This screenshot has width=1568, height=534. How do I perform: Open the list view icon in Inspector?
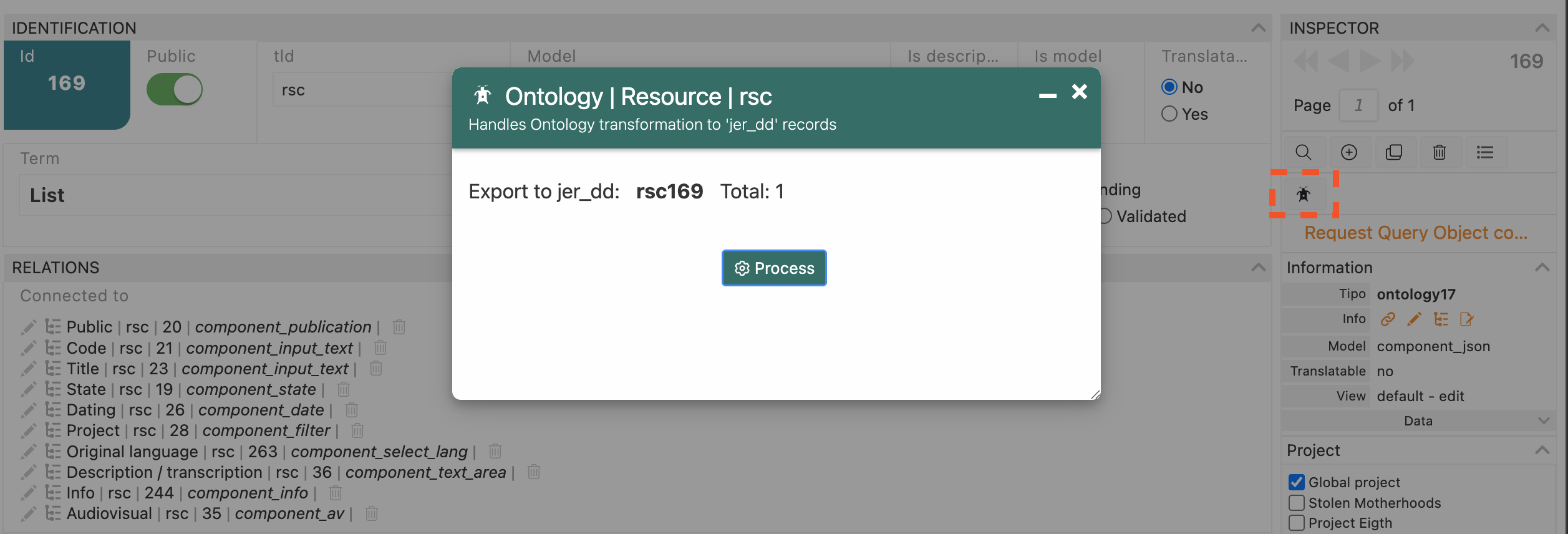[x=1485, y=152]
